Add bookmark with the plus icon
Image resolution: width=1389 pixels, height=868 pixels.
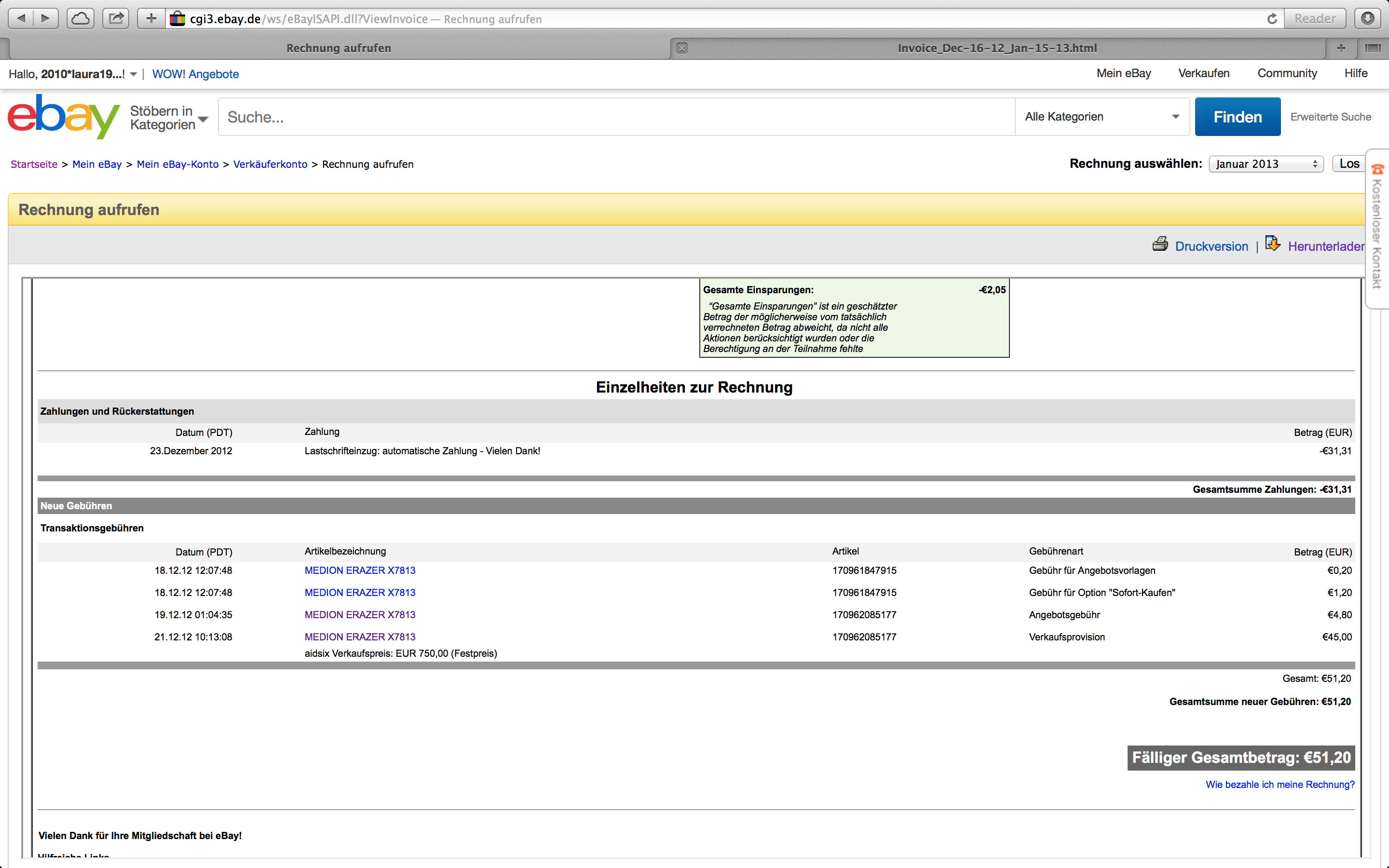pos(151,18)
